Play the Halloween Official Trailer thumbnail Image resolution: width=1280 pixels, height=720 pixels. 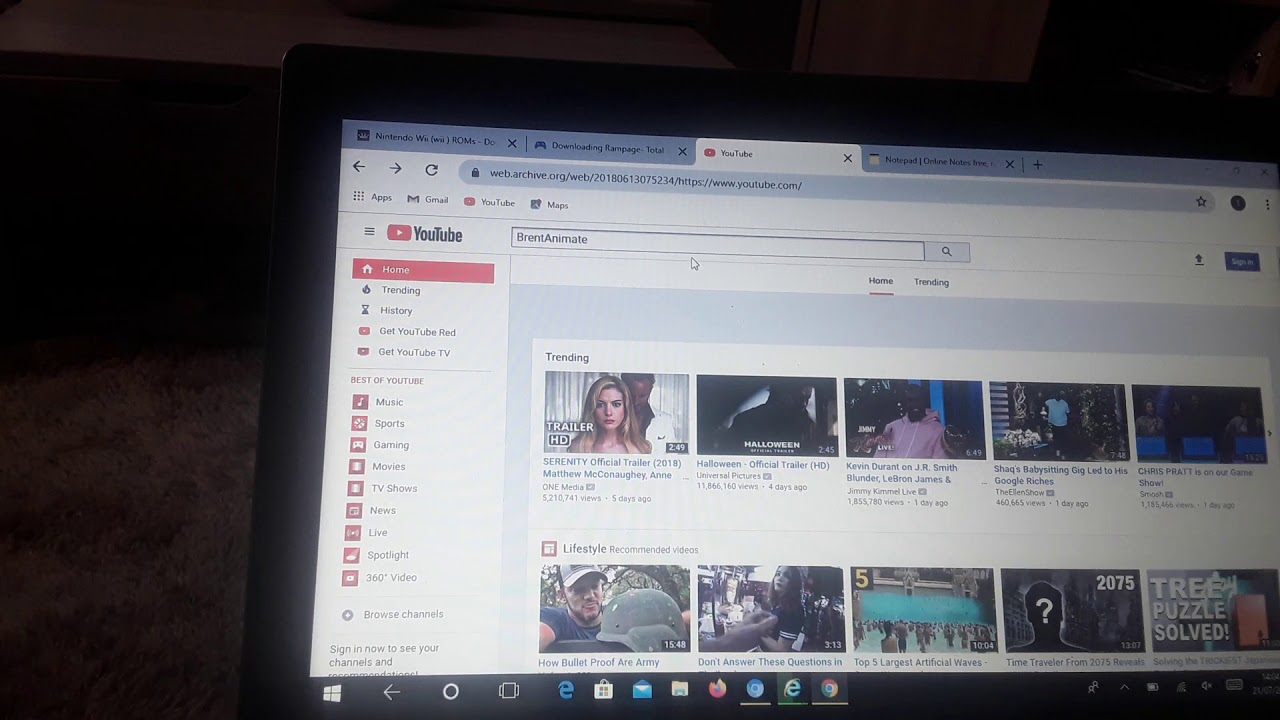767,415
